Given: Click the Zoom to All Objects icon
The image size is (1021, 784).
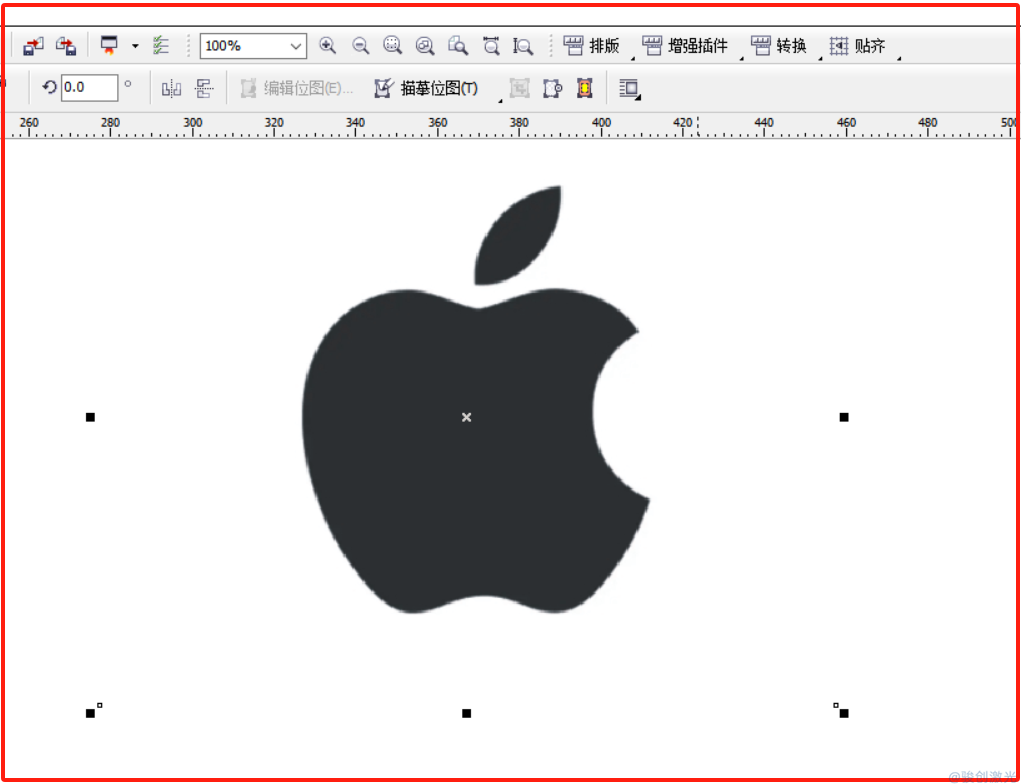Looking at the screenshot, I should (x=425, y=46).
